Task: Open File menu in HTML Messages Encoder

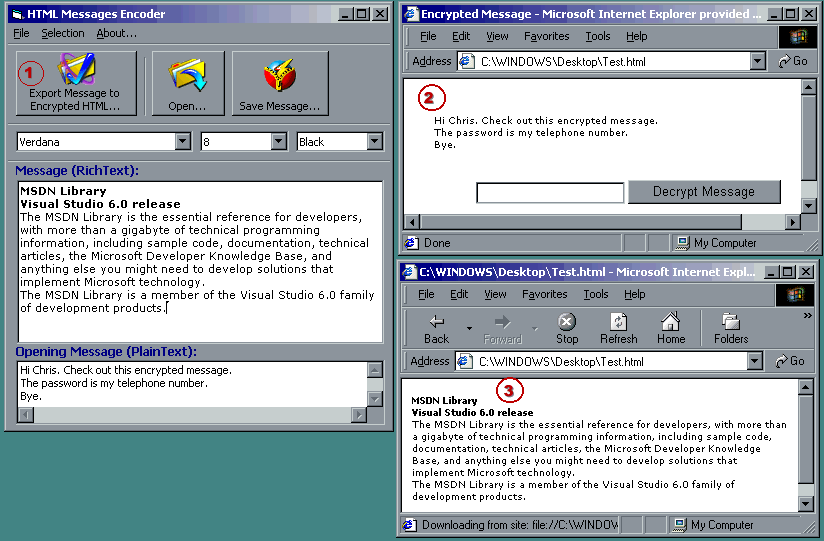Action: point(21,33)
